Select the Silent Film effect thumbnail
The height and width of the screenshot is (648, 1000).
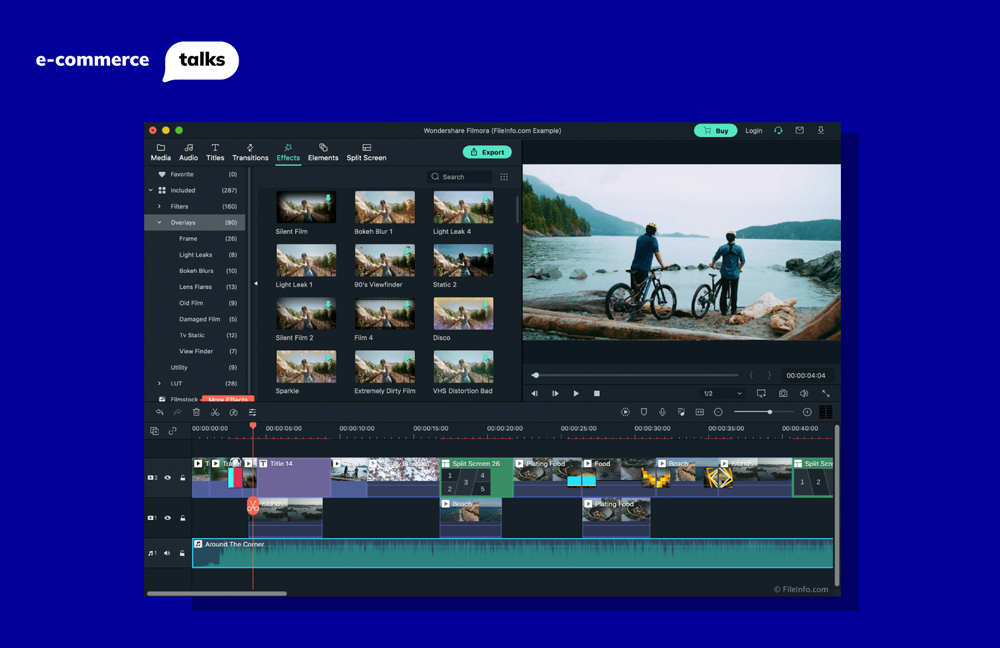pos(305,208)
